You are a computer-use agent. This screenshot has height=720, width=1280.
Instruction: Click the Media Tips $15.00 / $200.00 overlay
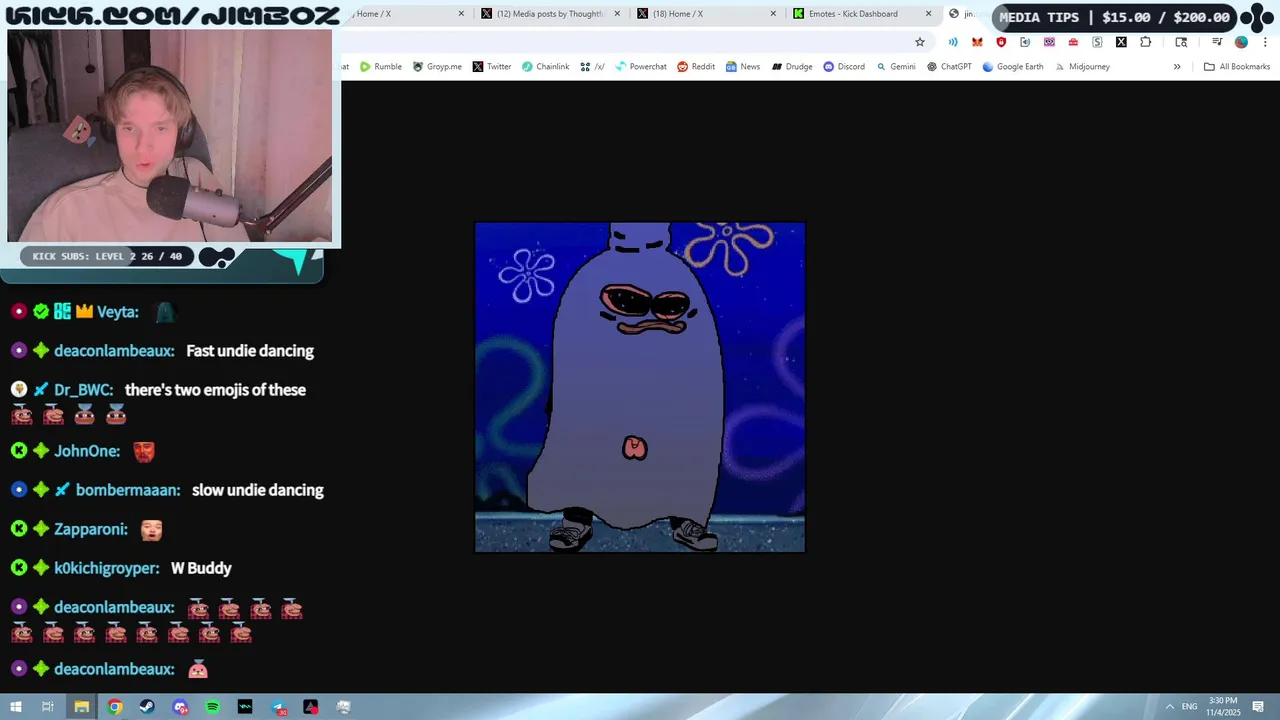[x=1114, y=17]
